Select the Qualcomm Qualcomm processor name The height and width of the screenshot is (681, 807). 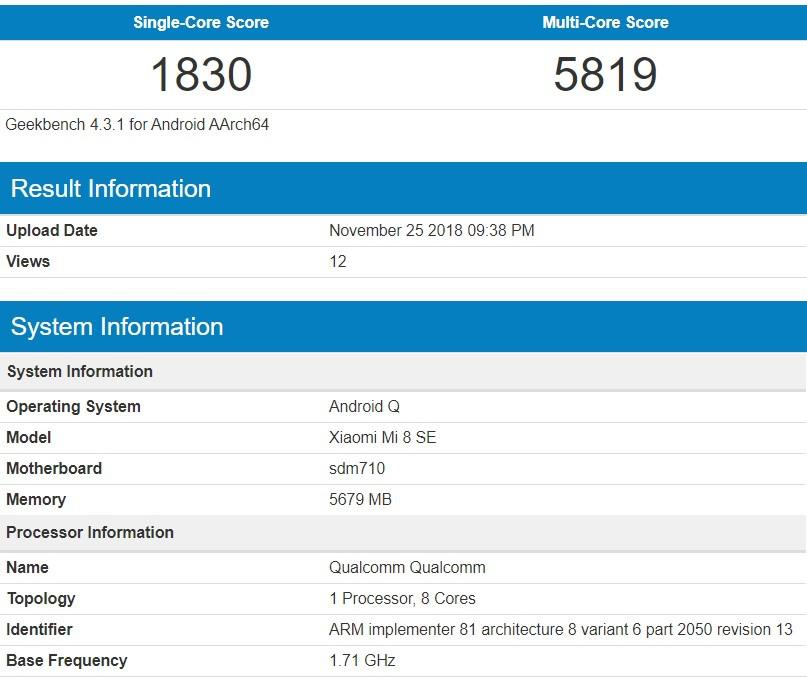(407, 567)
